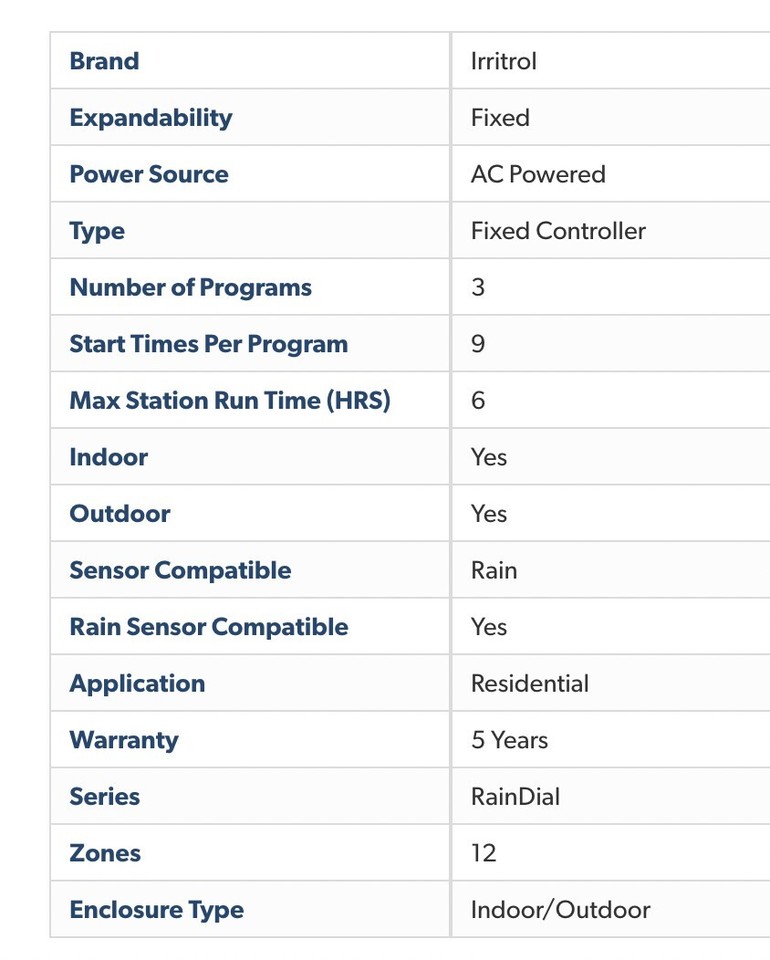Viewport: 770px width, 960px height.
Task: Click the Rain Sensor Compatible label
Action: 208,627
